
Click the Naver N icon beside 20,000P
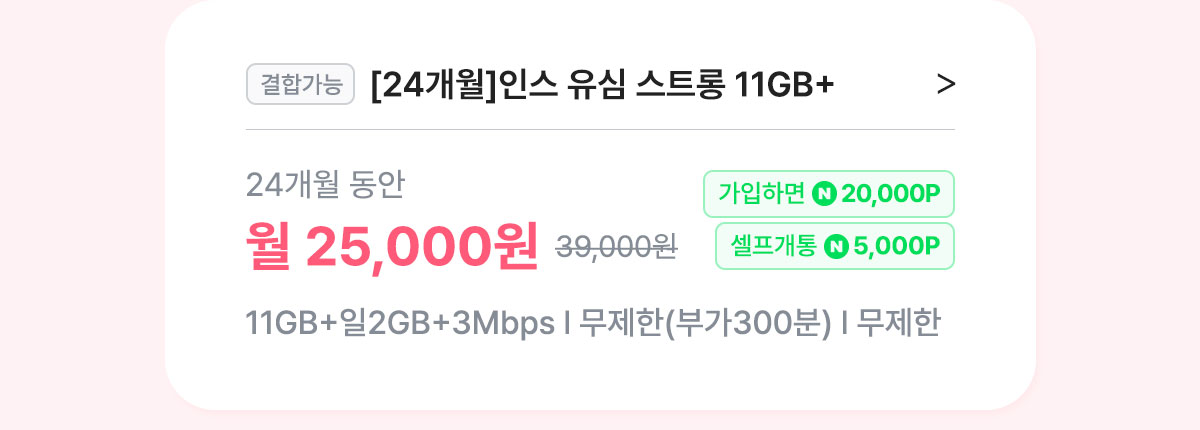coord(824,194)
